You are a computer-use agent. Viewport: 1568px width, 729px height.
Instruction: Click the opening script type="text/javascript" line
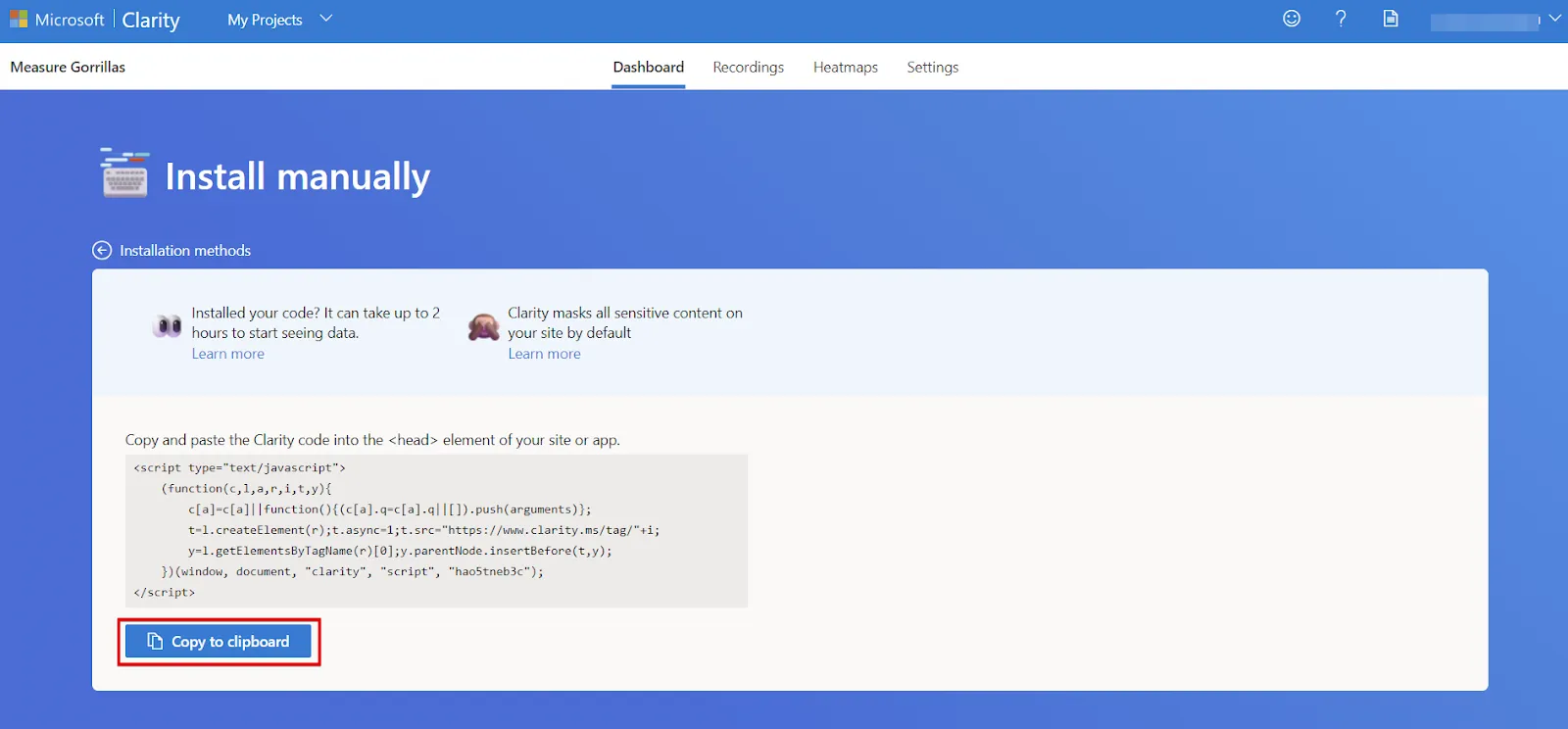[x=239, y=467]
